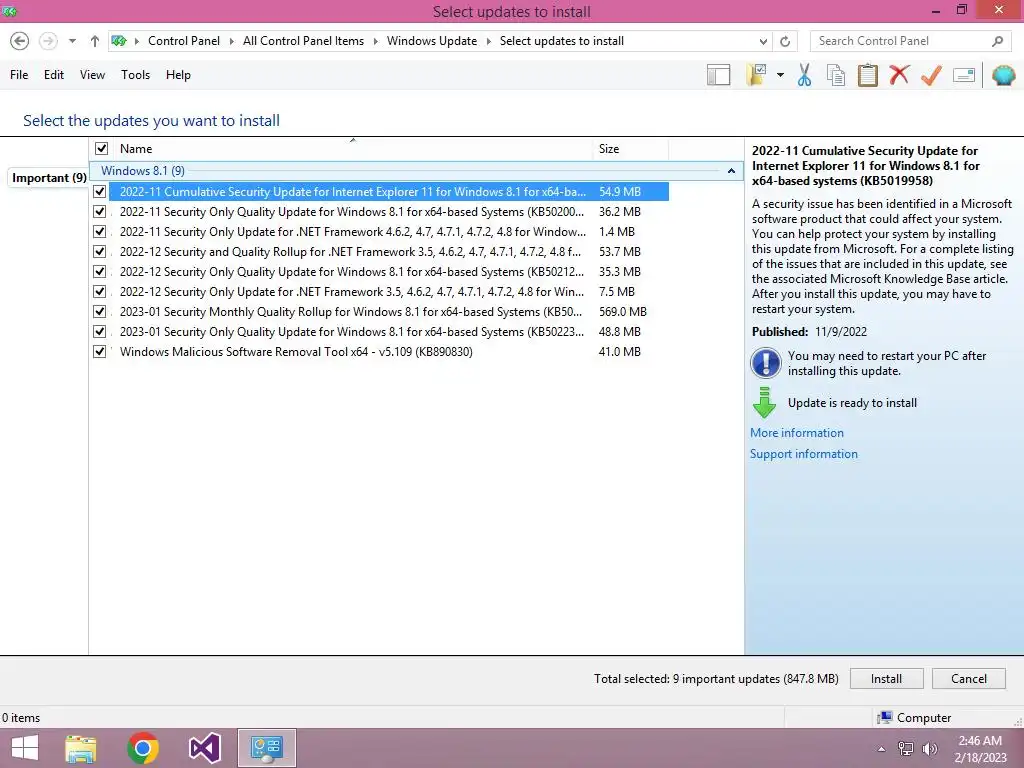
Task: Open folder options toolbar dropdown arrow
Action: (x=780, y=75)
